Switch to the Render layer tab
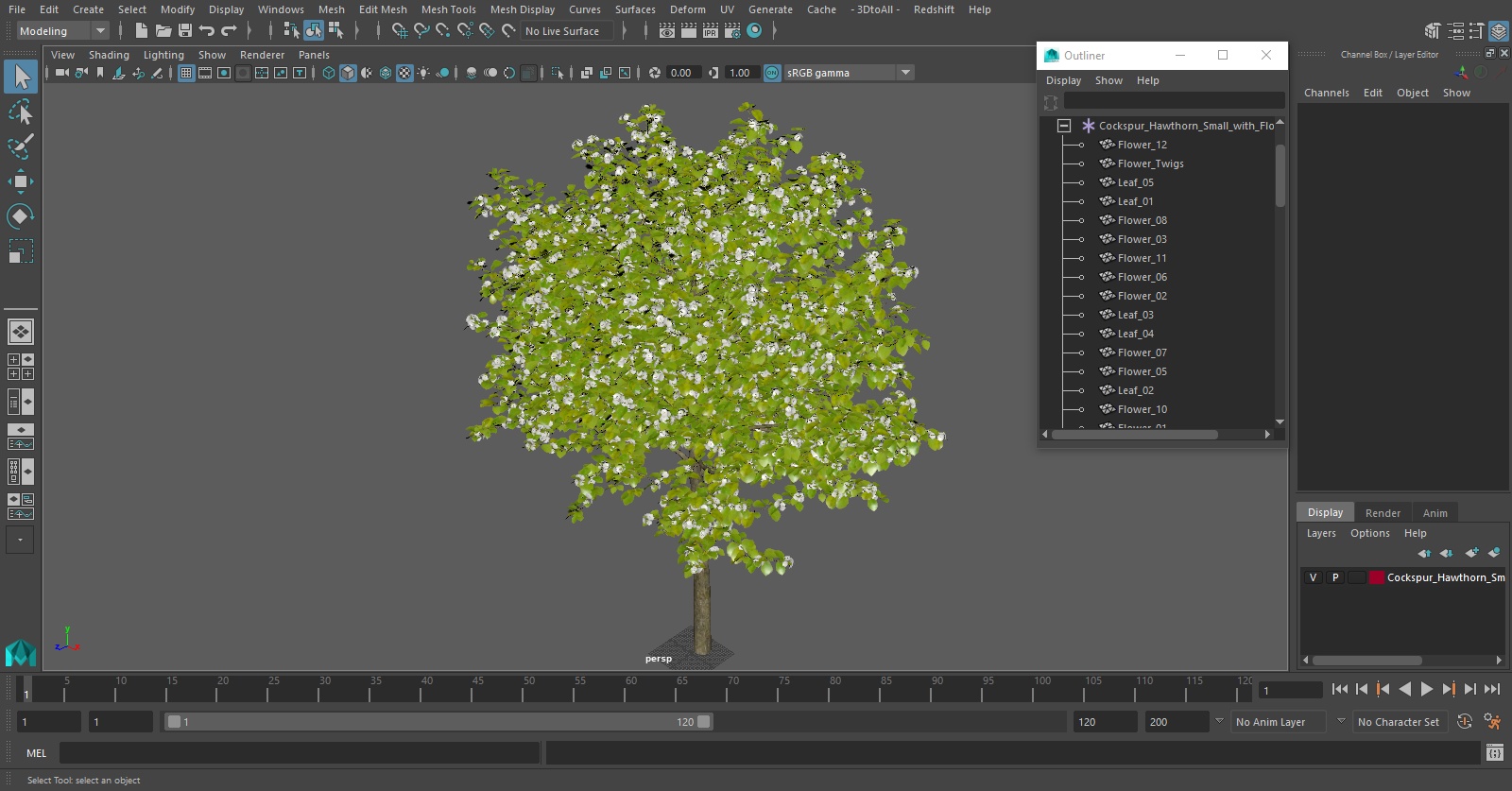The width and height of the screenshot is (1512, 791). point(1383,513)
